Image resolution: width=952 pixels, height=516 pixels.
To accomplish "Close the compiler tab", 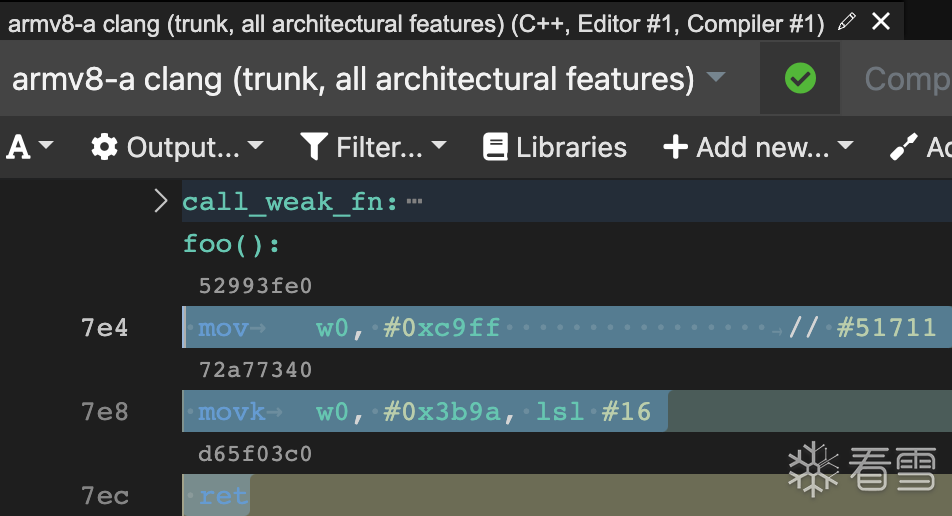I will pyautogui.click(x=881, y=21).
